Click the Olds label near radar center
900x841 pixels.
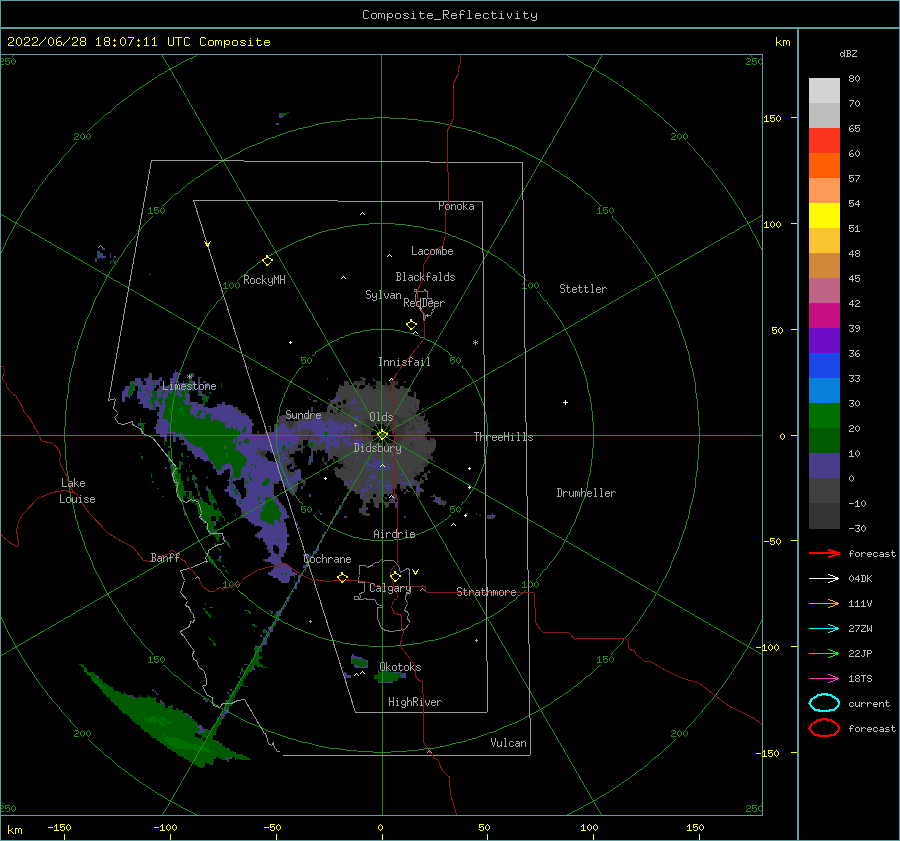point(381,417)
